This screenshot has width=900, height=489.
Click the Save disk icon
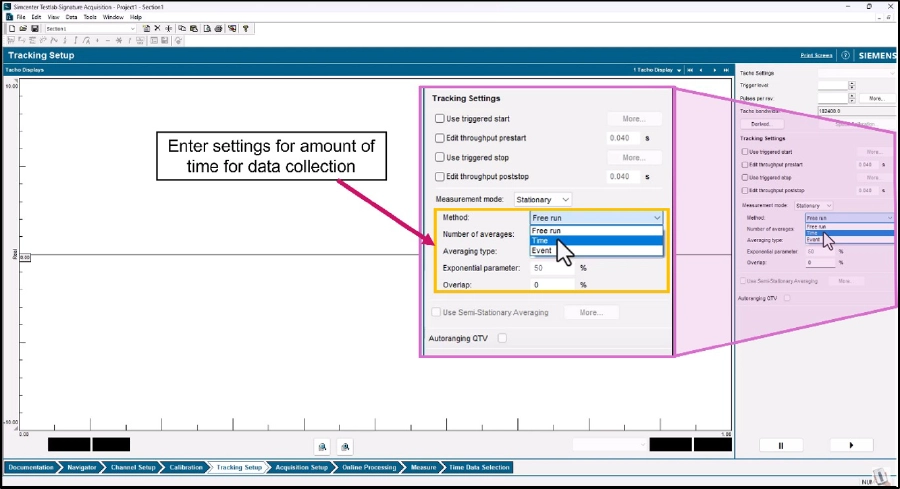tap(32, 29)
